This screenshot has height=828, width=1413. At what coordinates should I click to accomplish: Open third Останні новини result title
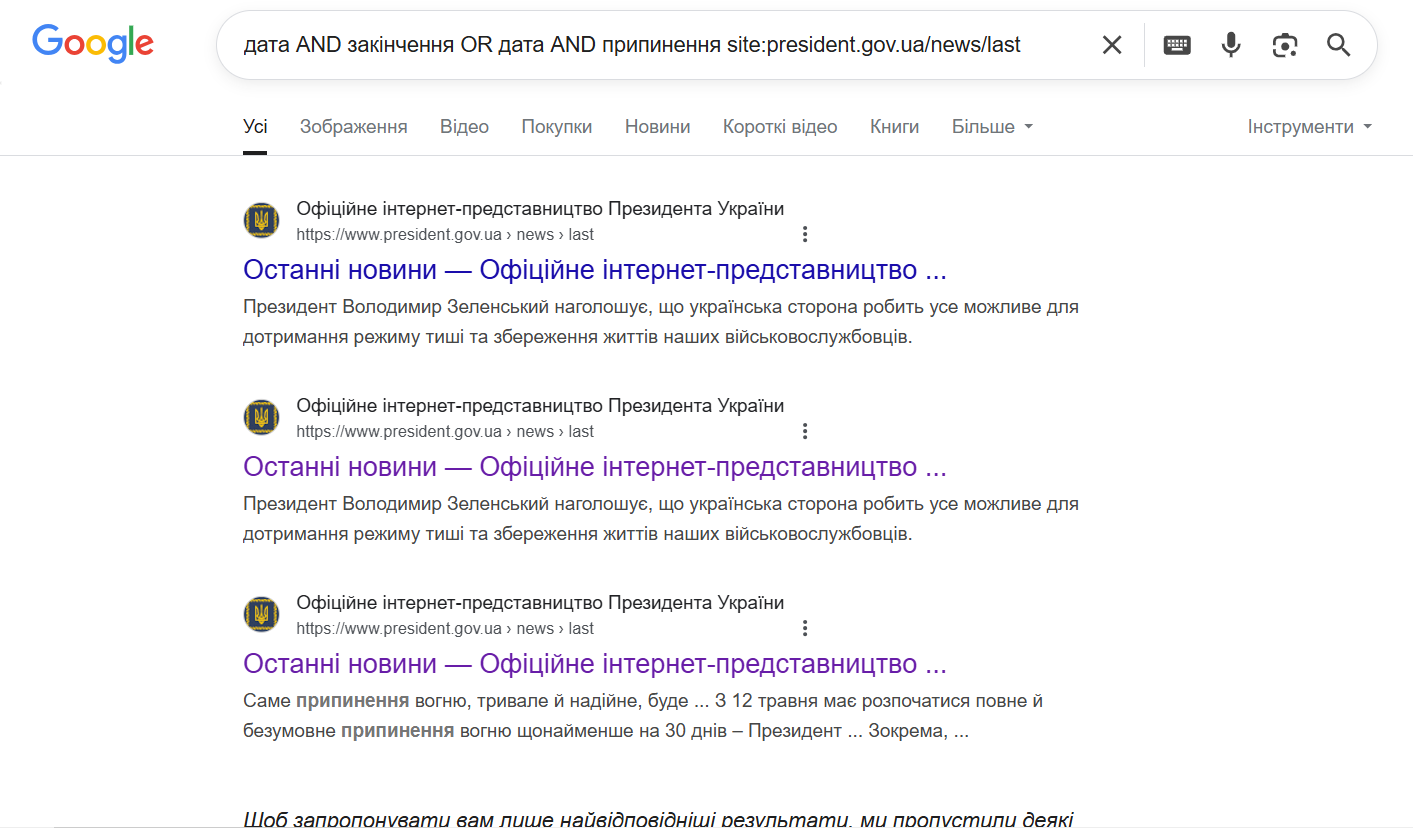(595, 664)
